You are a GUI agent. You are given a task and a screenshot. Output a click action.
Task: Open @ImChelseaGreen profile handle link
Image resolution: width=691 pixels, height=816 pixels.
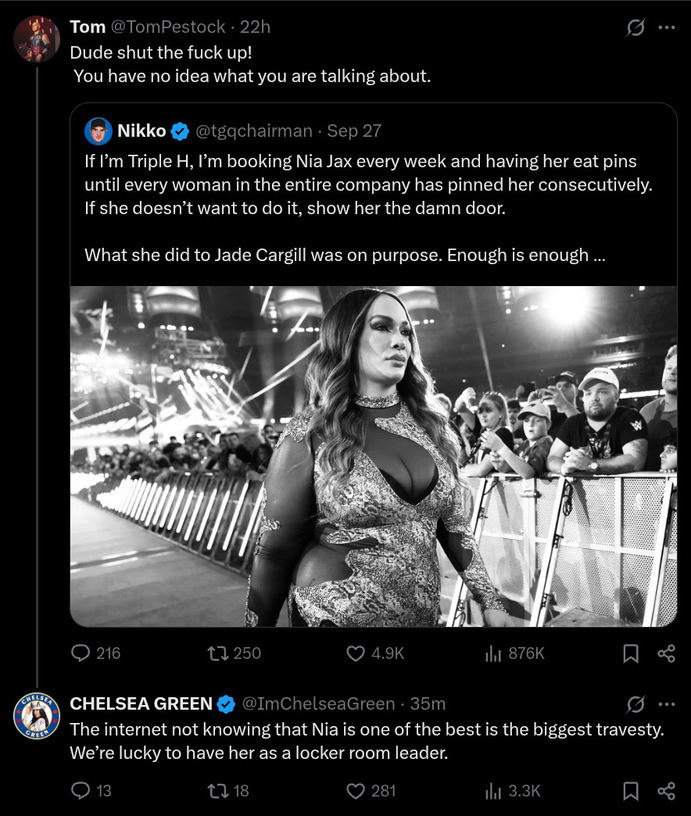(x=319, y=703)
